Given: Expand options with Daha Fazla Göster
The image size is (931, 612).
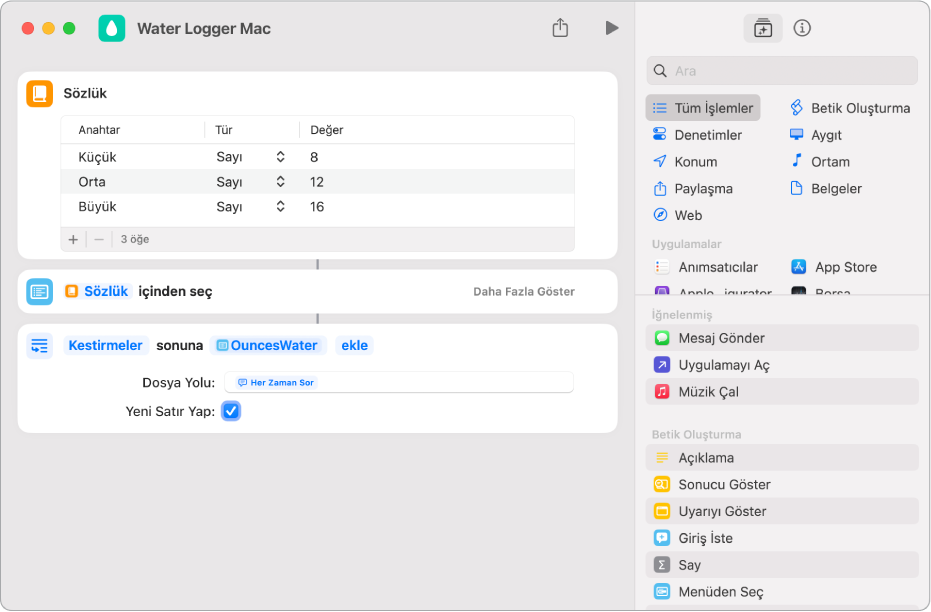Looking at the screenshot, I should 524,291.
